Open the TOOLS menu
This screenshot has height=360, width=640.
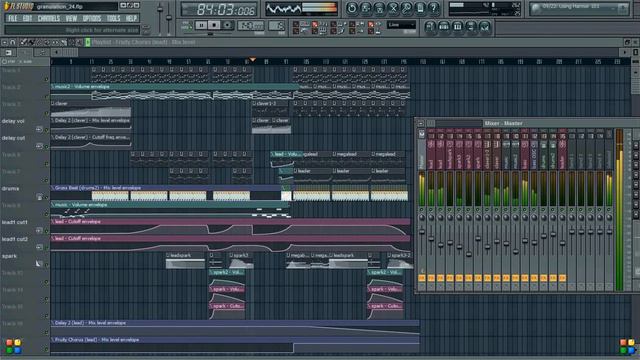click(113, 18)
